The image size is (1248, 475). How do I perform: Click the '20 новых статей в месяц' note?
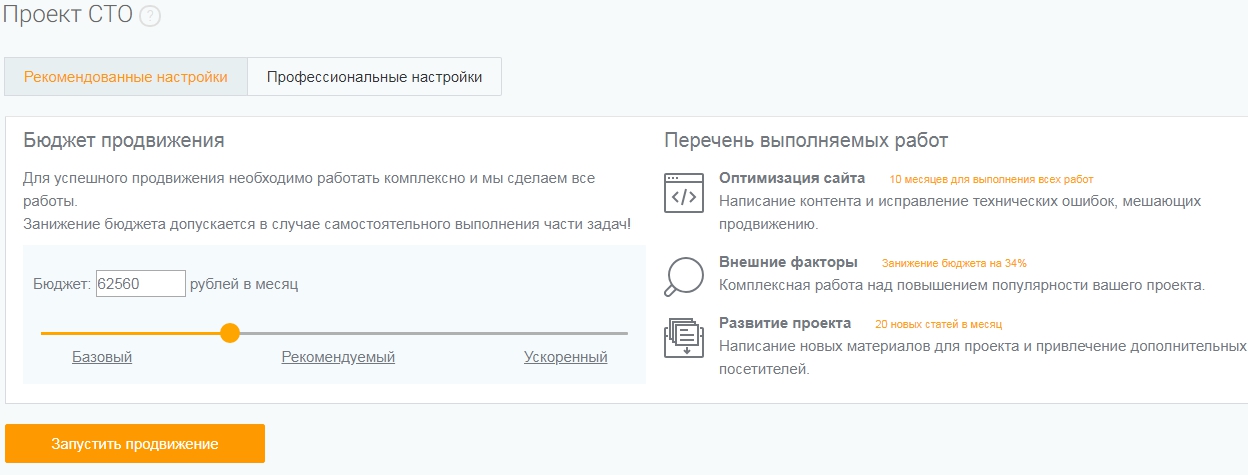click(938, 324)
